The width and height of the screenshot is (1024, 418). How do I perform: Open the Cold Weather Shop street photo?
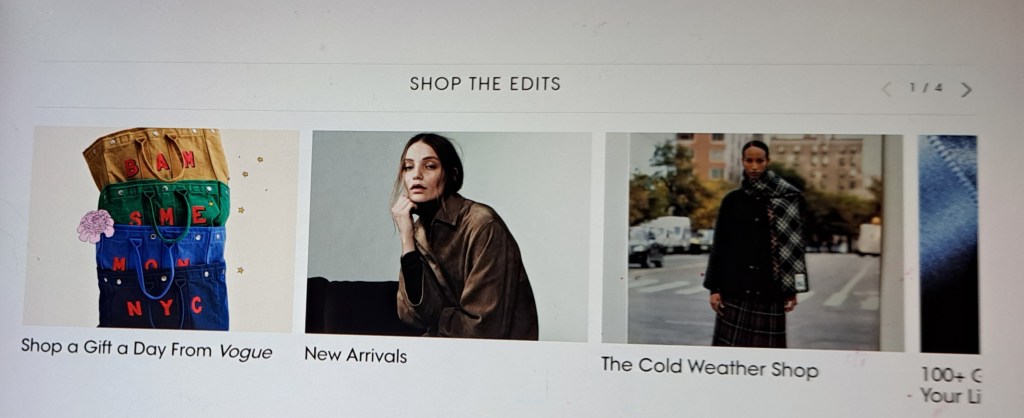pyautogui.click(x=753, y=241)
